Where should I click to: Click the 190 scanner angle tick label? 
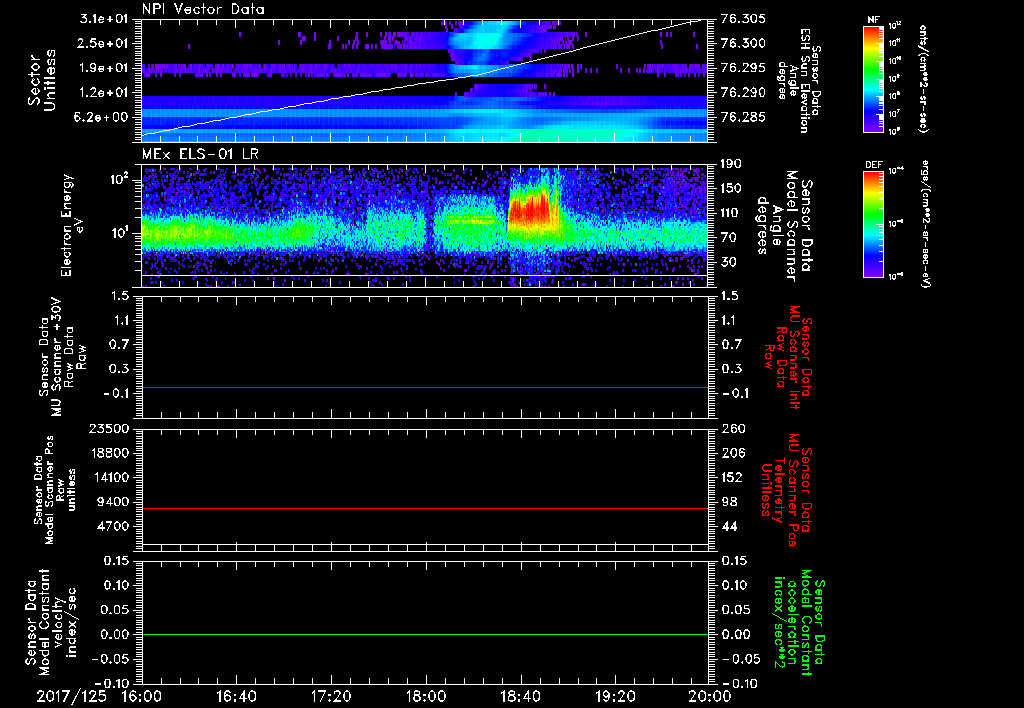732,165
